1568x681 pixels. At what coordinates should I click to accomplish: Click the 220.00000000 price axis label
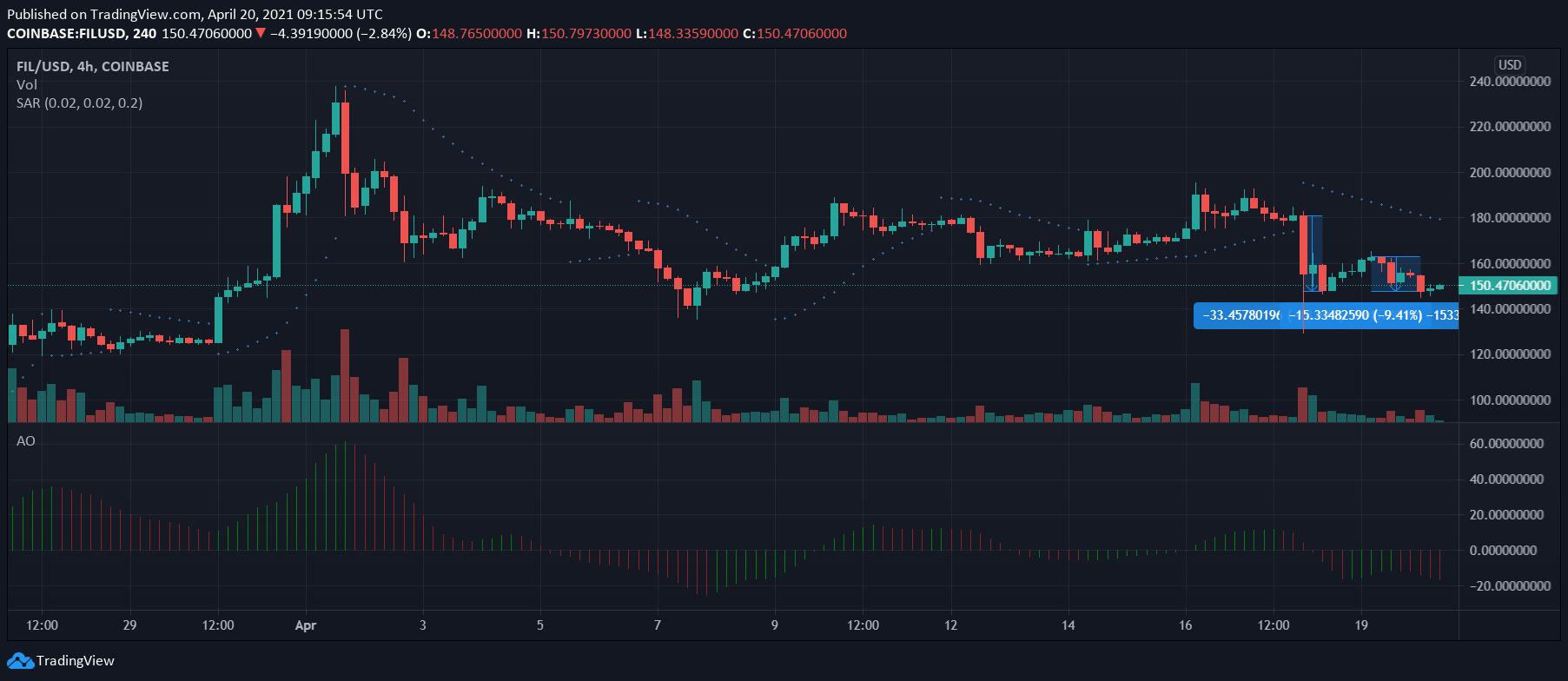(1510, 126)
